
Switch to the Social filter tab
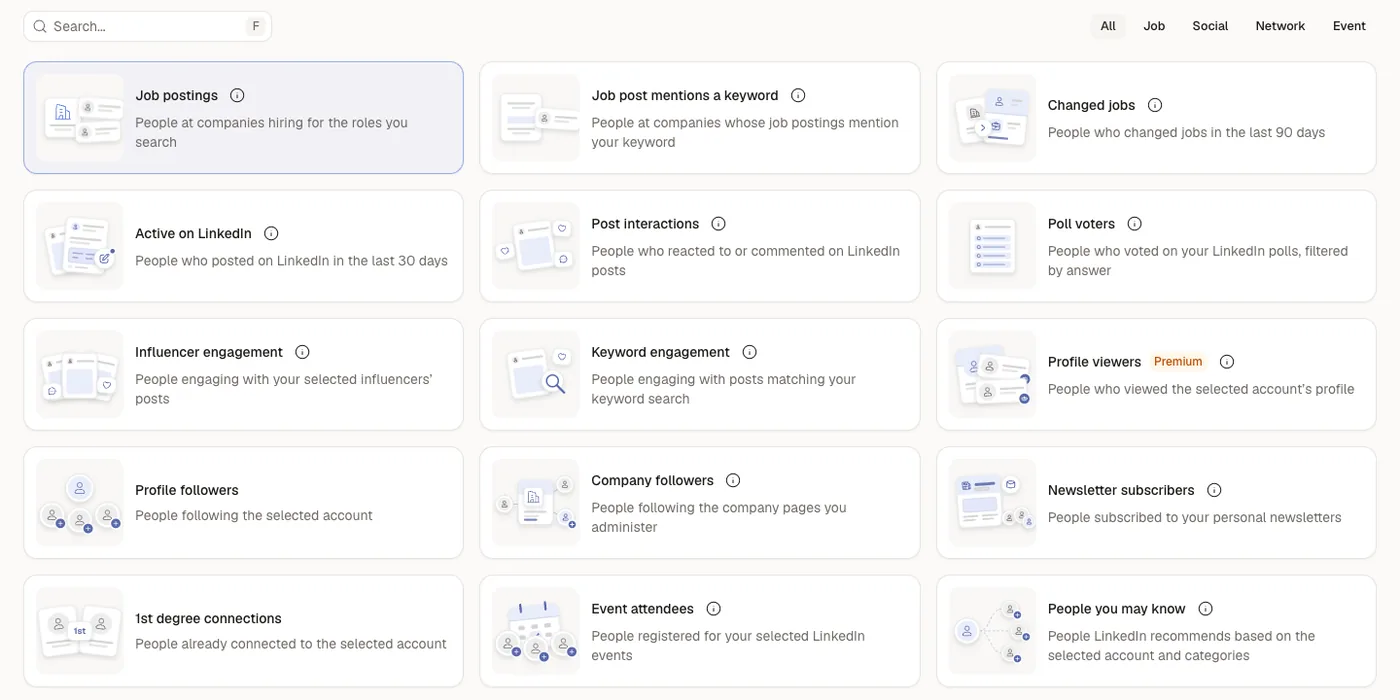click(x=1210, y=26)
